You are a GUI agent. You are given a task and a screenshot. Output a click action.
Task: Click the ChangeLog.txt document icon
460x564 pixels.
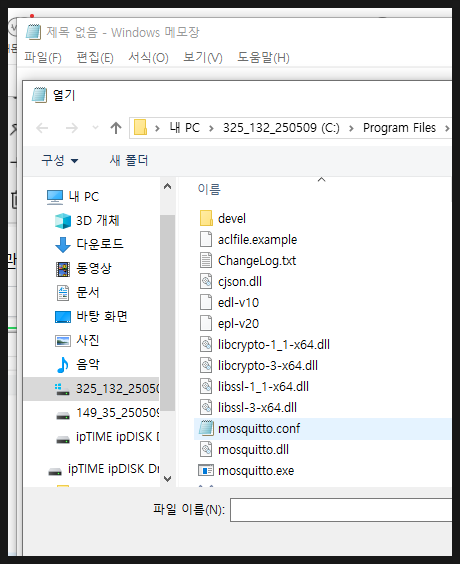click(206, 260)
